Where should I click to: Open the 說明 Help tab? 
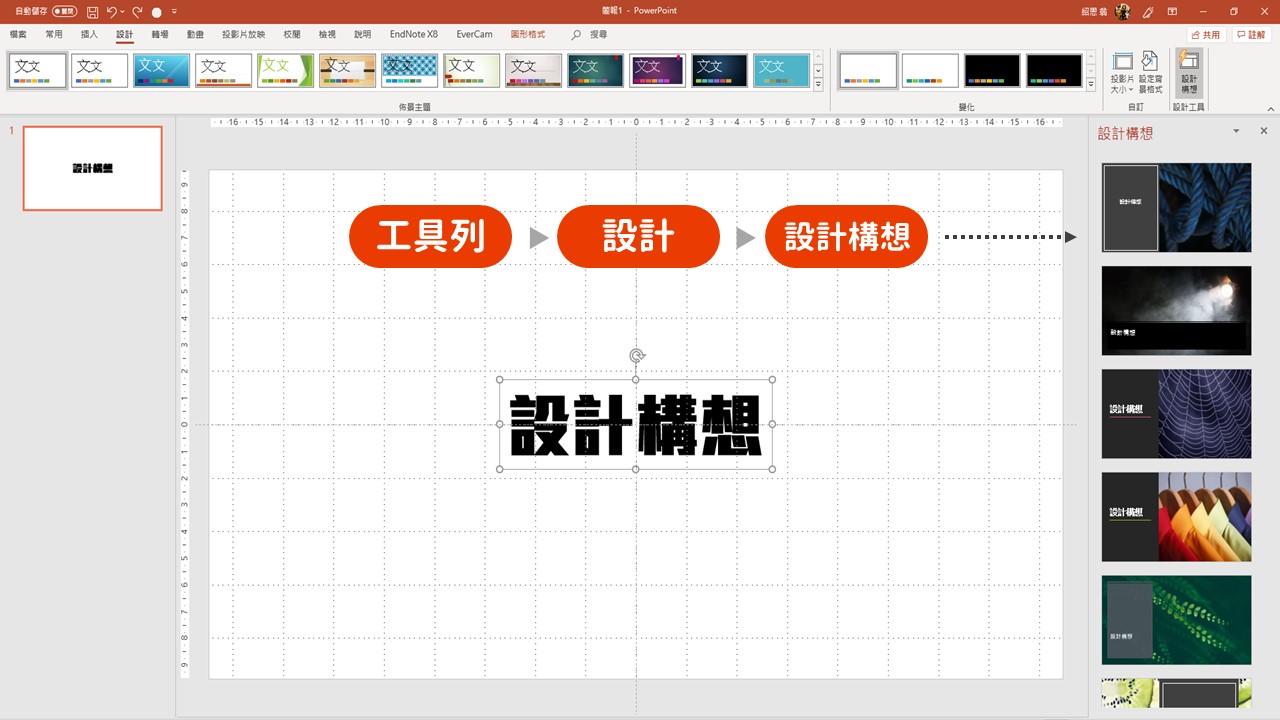tap(362, 34)
